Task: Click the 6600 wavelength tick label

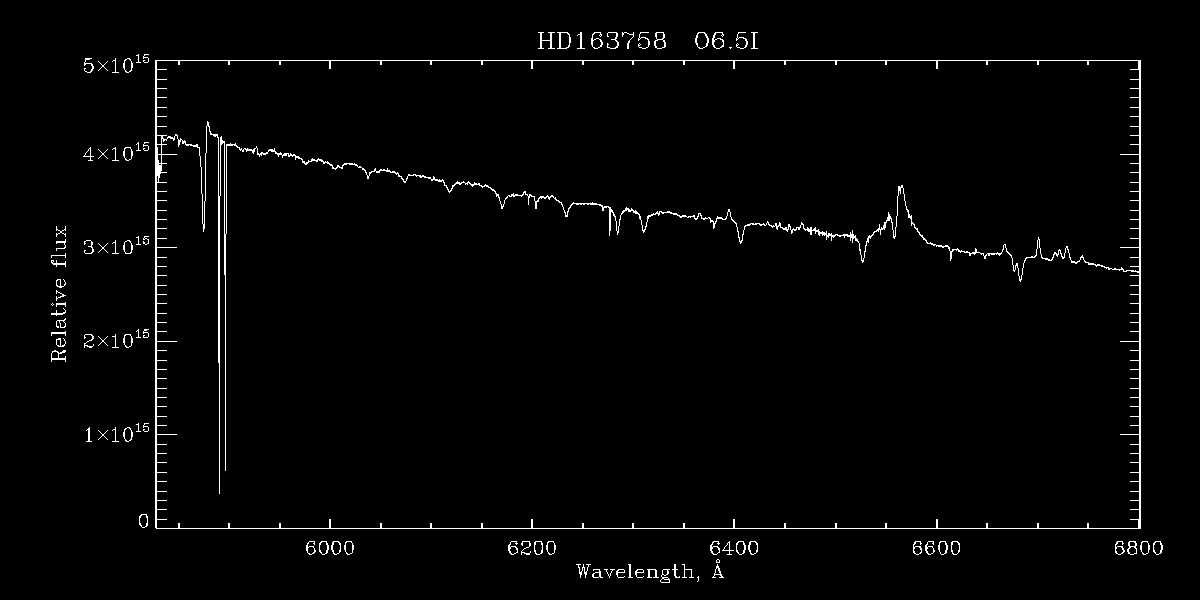Action: [x=936, y=548]
